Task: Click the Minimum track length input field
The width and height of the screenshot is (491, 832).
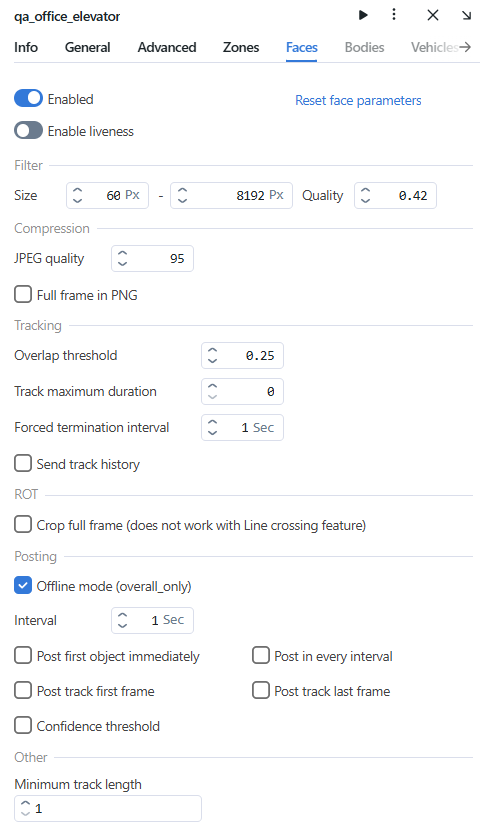Action: point(108,808)
